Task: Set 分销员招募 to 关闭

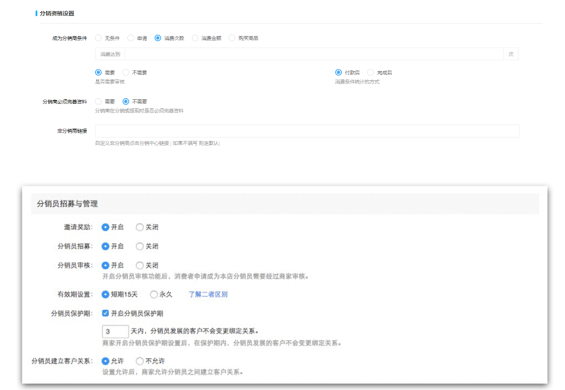Action: click(x=139, y=246)
